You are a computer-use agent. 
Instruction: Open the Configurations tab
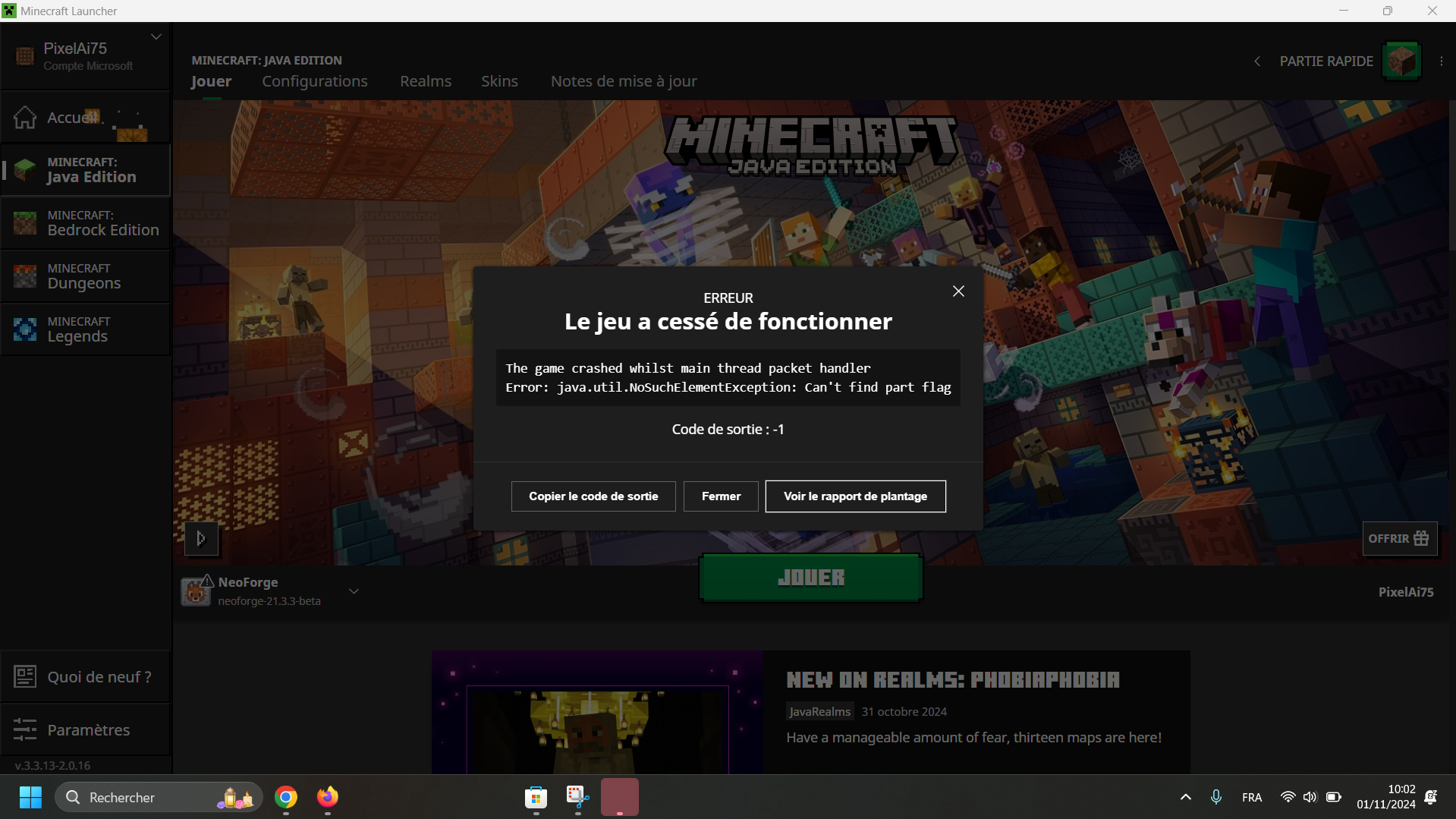point(315,81)
